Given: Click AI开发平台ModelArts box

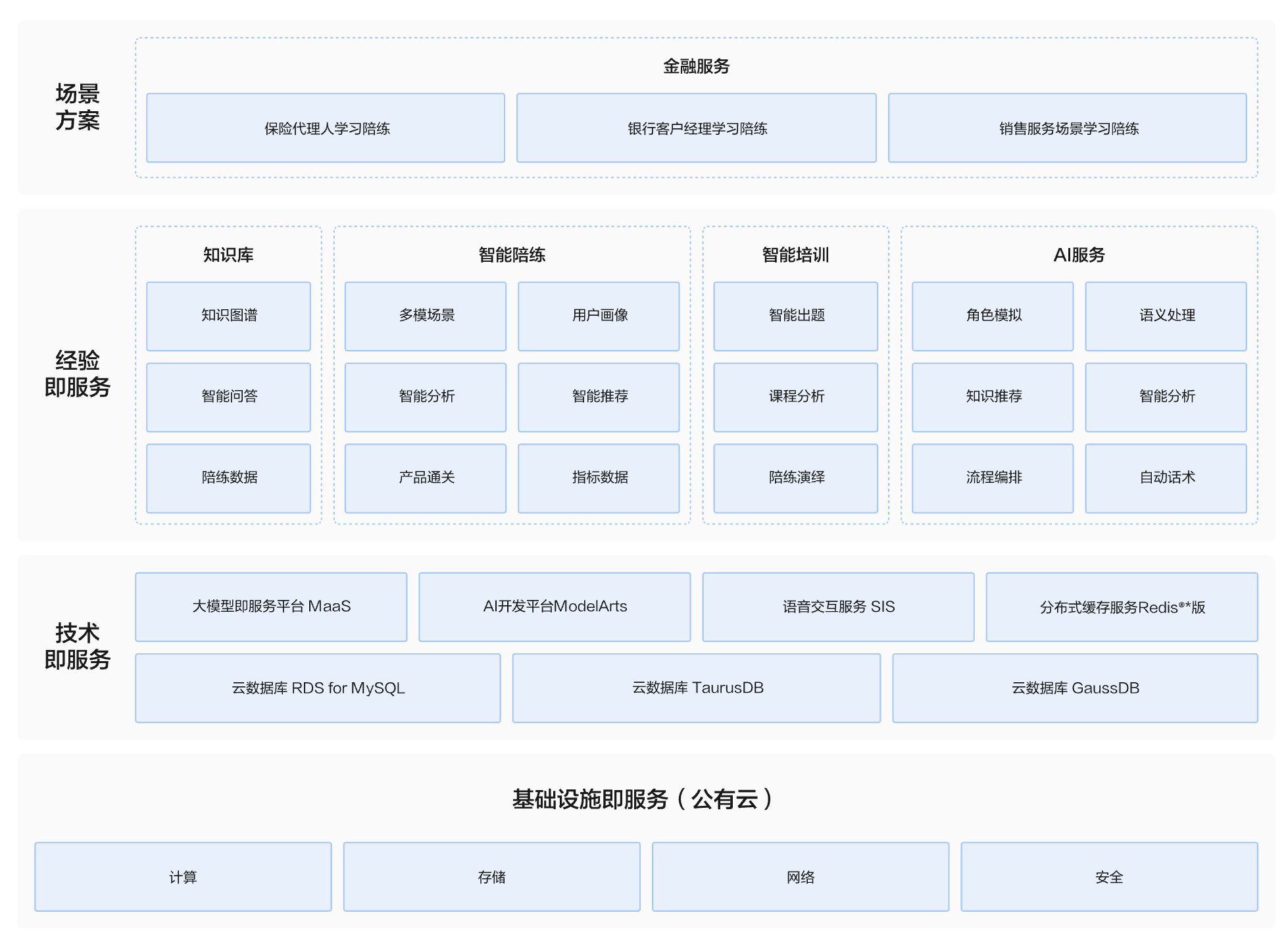Looking at the screenshot, I should click(x=555, y=607).
